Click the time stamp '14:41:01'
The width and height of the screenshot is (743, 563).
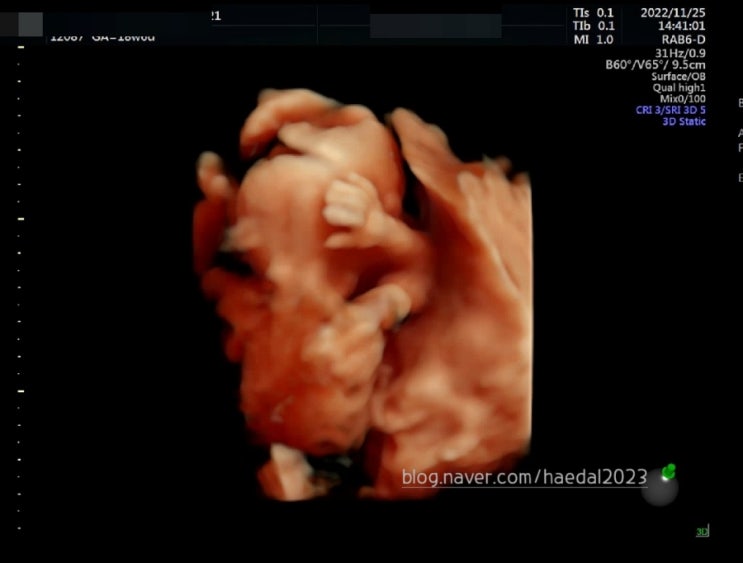tap(681, 26)
